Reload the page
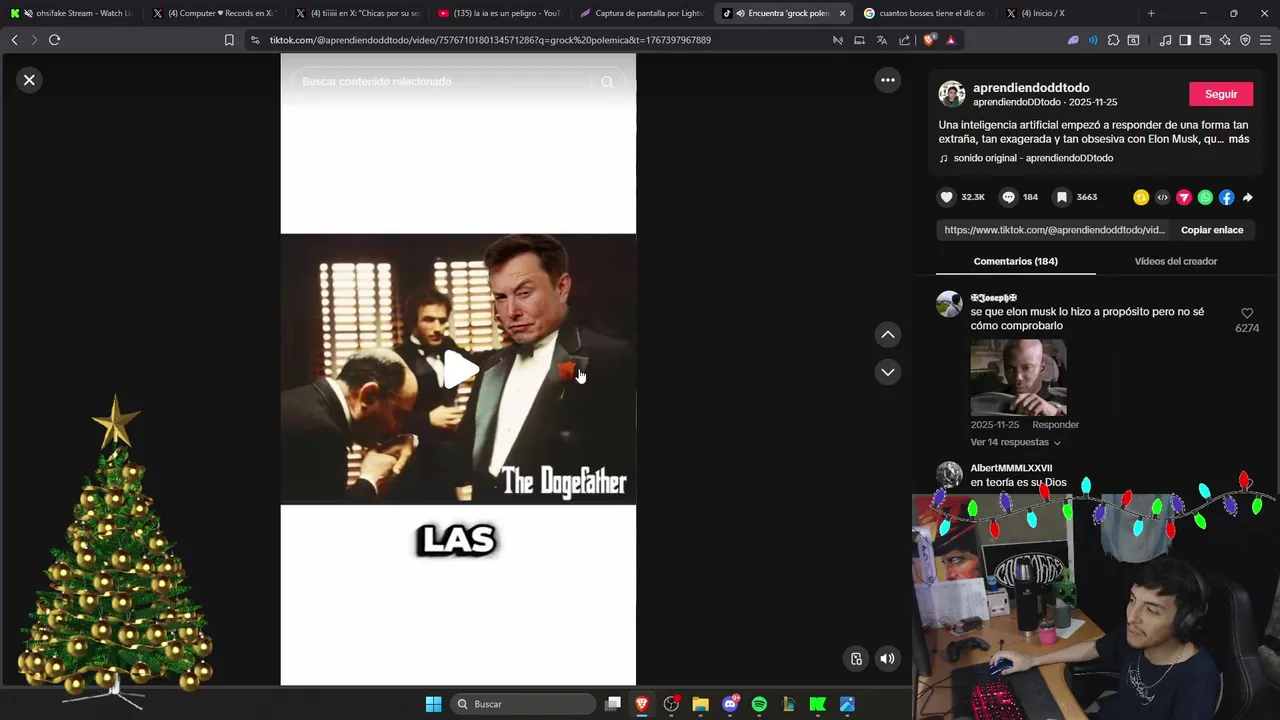Viewport: 1280px width, 720px height. click(x=54, y=40)
